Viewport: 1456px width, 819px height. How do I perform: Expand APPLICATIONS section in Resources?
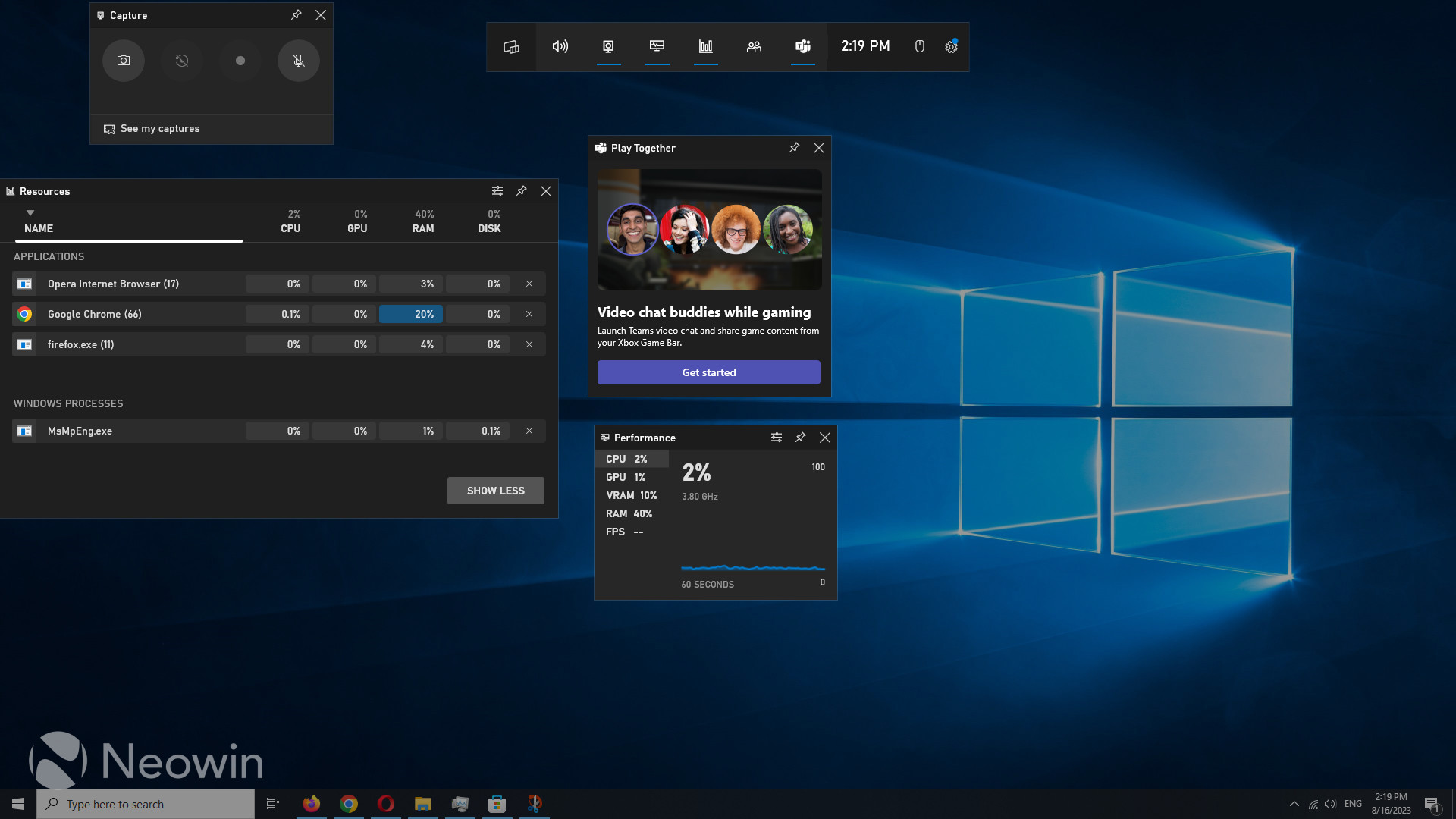(48, 256)
